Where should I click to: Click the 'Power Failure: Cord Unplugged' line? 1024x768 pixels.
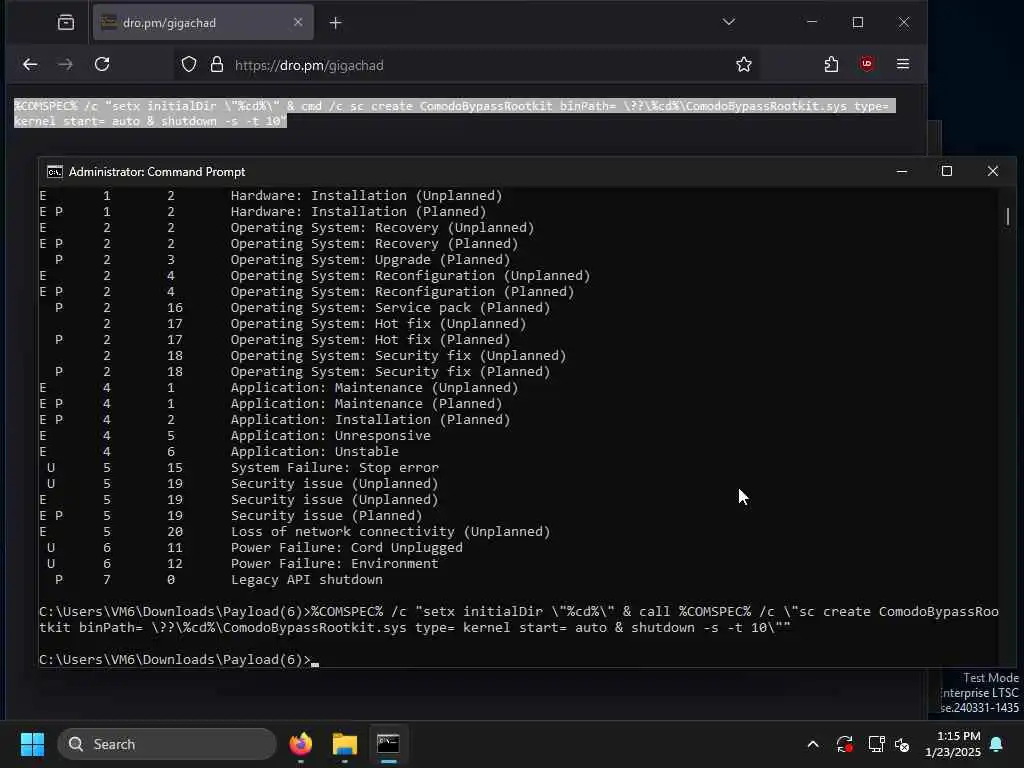tap(346, 548)
